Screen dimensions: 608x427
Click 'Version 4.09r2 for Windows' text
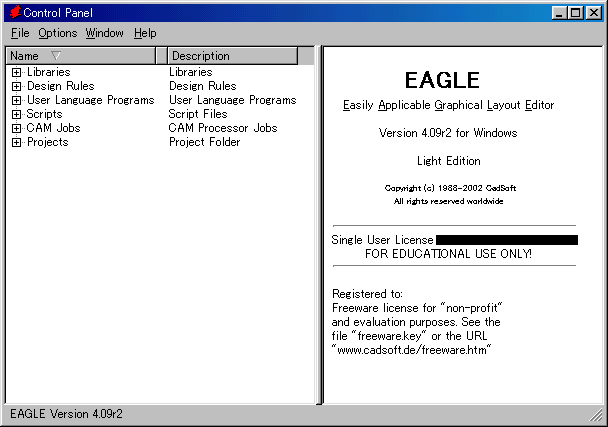coord(448,133)
